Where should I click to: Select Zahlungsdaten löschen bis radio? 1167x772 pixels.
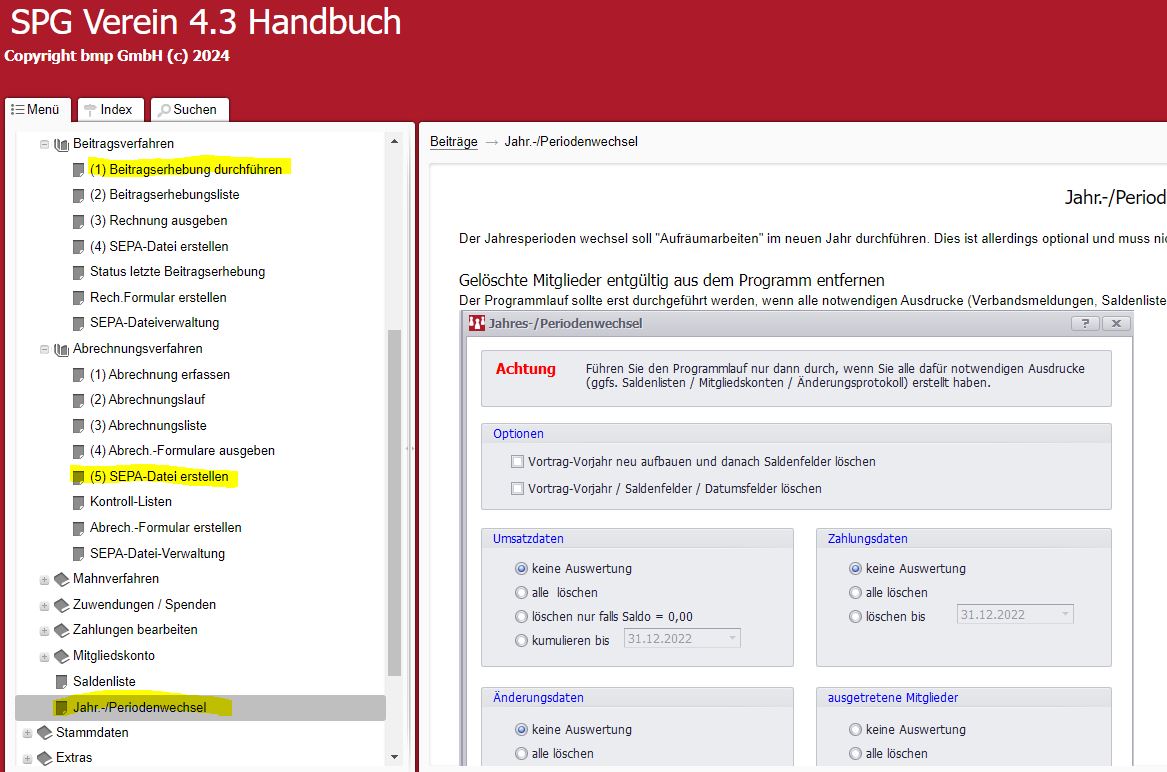point(855,616)
